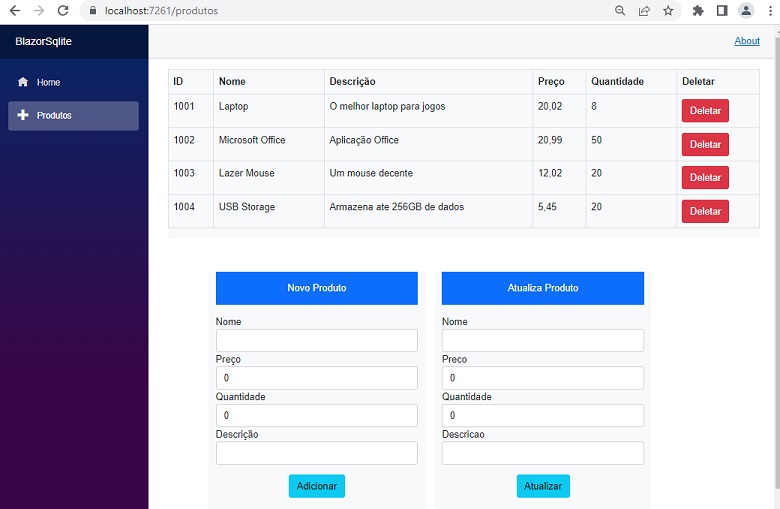Focus the Descrição field under Novo Produto
Screen dimensions: 780x509
coord(316,453)
